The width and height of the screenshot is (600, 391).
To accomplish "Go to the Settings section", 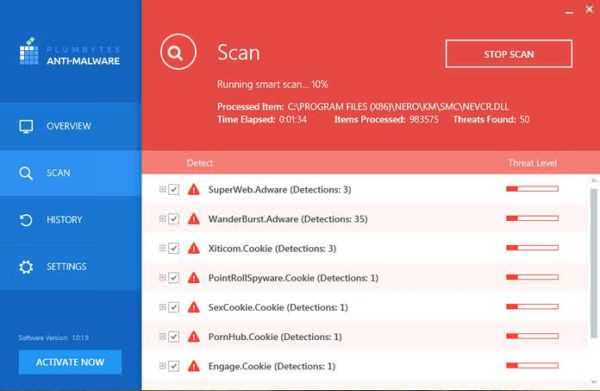I will [71, 267].
